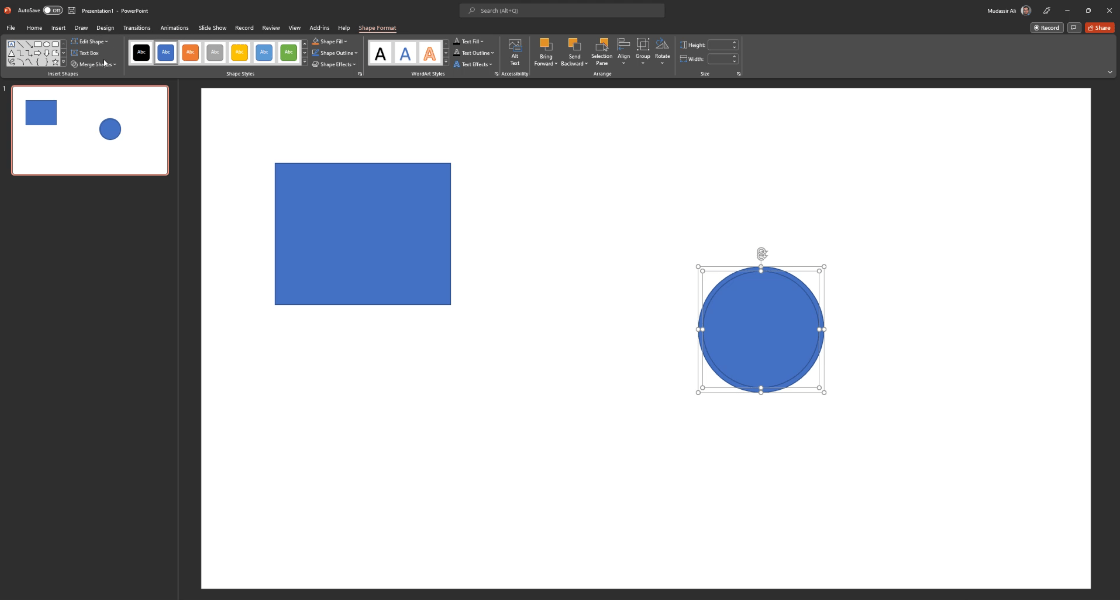Screen dimensions: 1120x600
Task: Click the Alt Text button
Action: point(515,53)
